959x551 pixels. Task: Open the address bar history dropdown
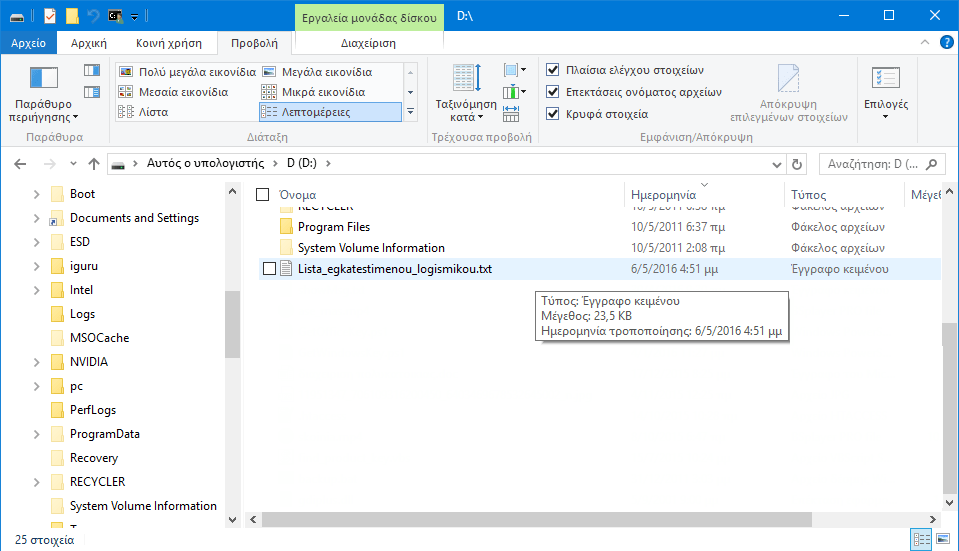pos(774,164)
